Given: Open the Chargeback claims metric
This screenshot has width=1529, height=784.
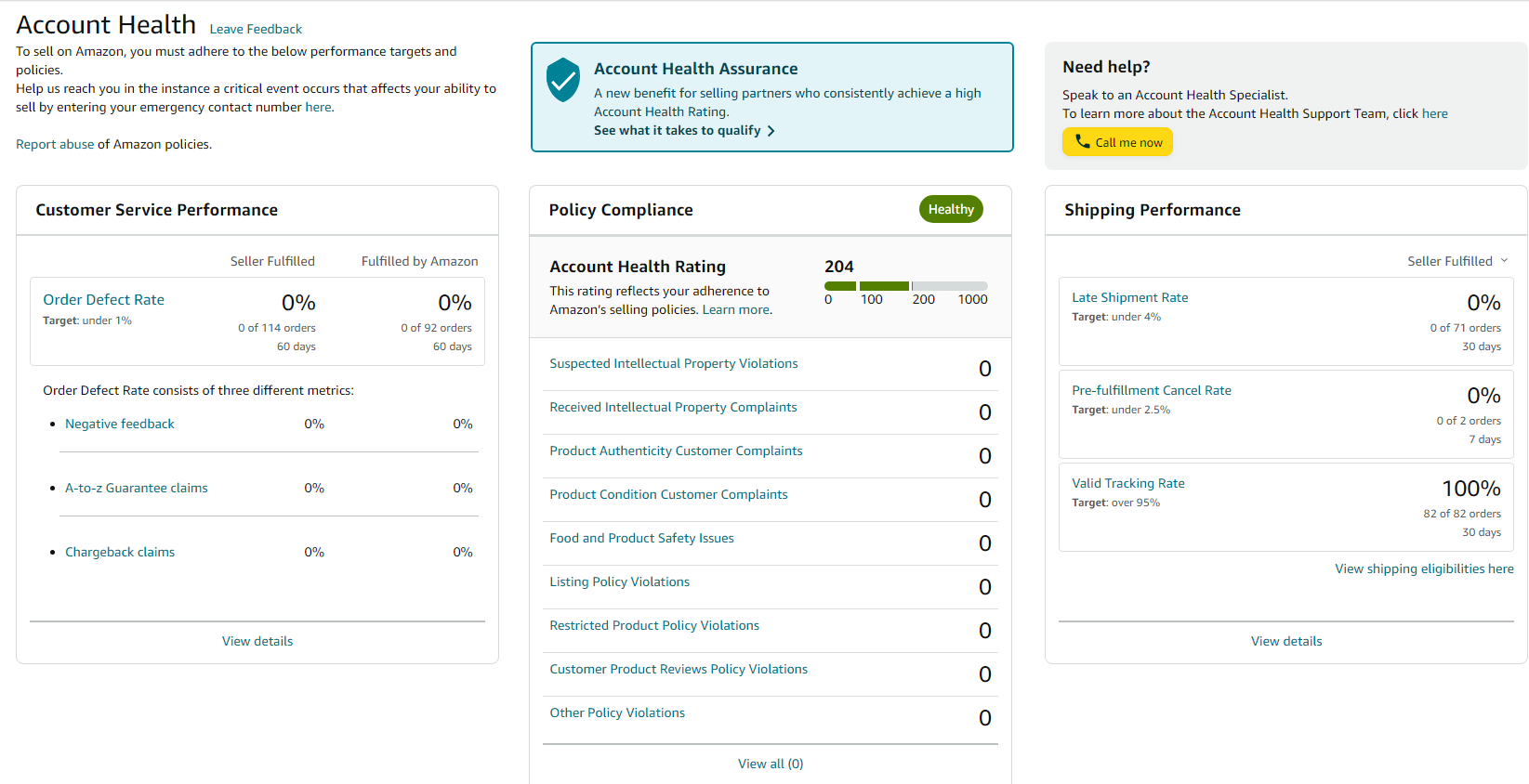Looking at the screenshot, I should [120, 552].
